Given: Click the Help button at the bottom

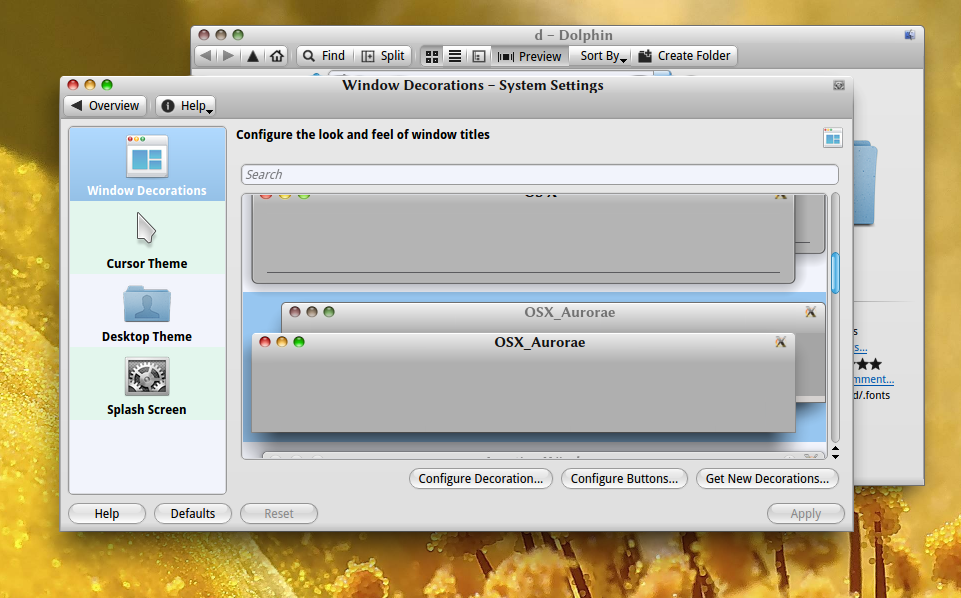Looking at the screenshot, I should (x=107, y=513).
